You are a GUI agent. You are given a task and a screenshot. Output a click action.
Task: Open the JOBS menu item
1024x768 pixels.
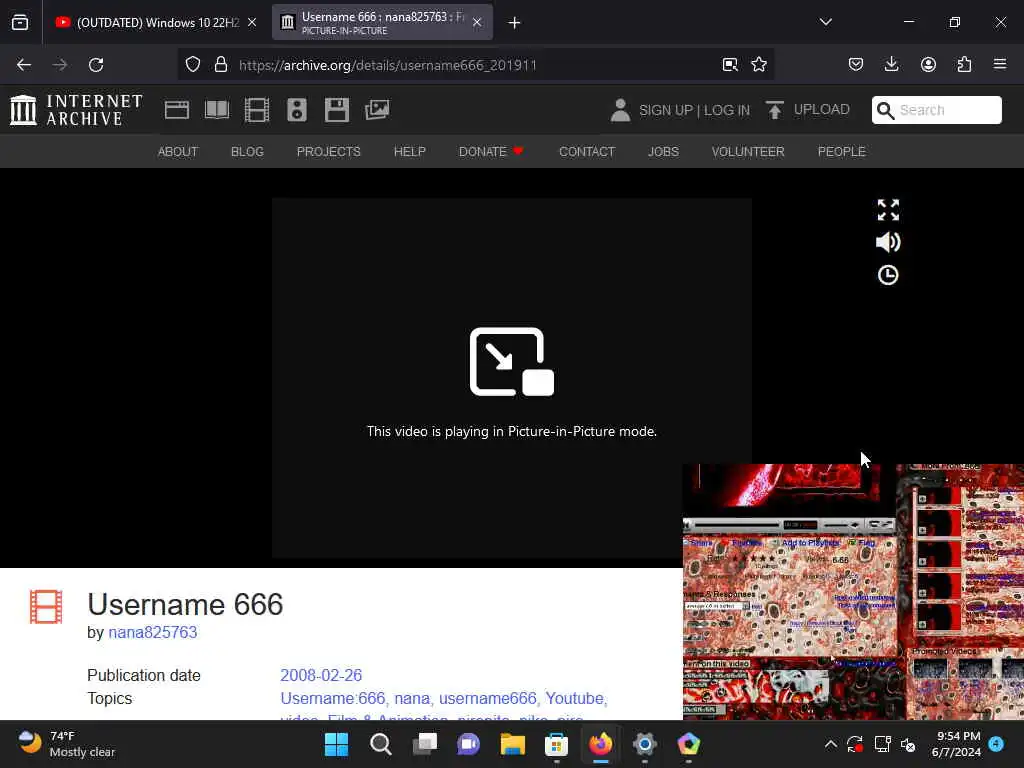click(x=663, y=152)
